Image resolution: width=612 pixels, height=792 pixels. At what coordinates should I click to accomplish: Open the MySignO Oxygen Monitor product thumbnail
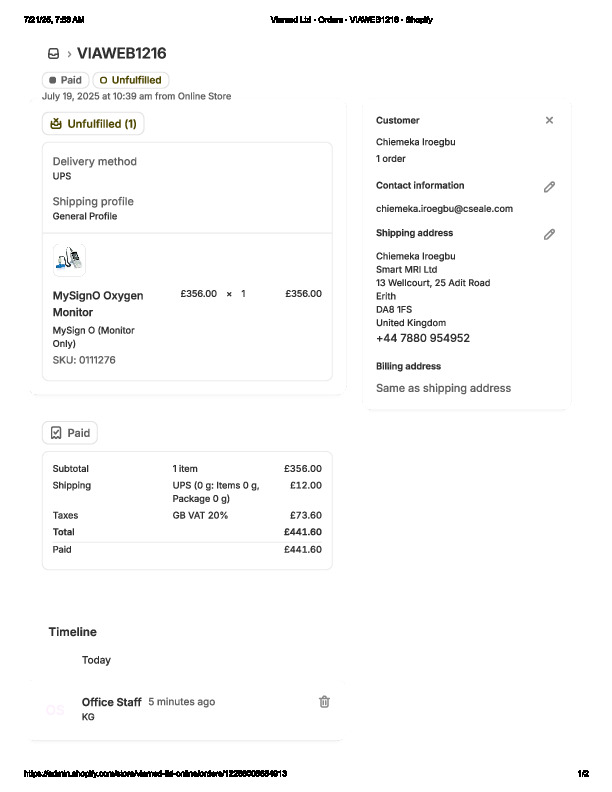click(x=69, y=260)
